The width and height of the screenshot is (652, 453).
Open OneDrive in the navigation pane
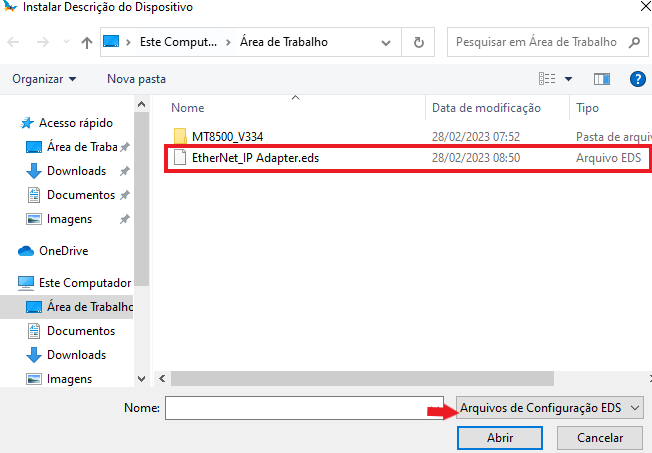(x=63, y=251)
